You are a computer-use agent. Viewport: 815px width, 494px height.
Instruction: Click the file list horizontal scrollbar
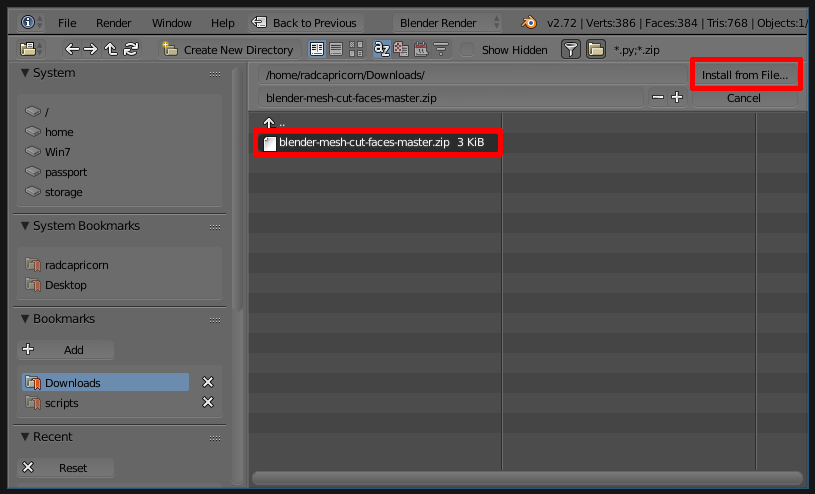528,478
